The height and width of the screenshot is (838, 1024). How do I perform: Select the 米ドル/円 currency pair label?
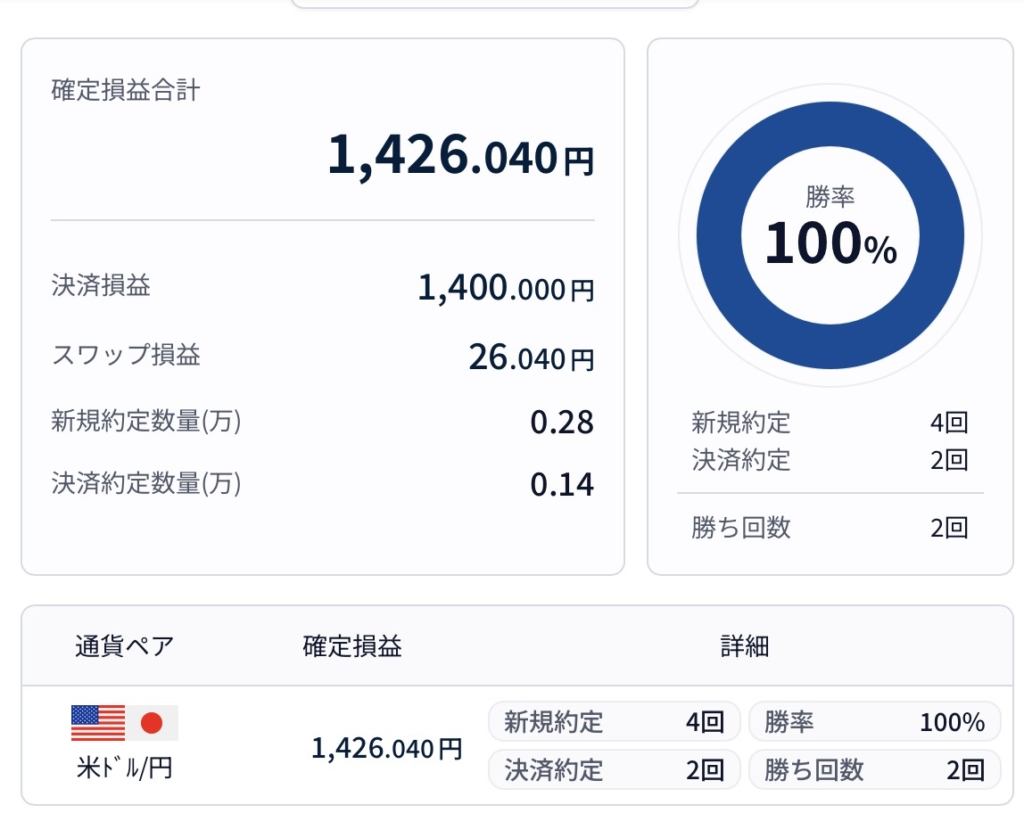125,769
